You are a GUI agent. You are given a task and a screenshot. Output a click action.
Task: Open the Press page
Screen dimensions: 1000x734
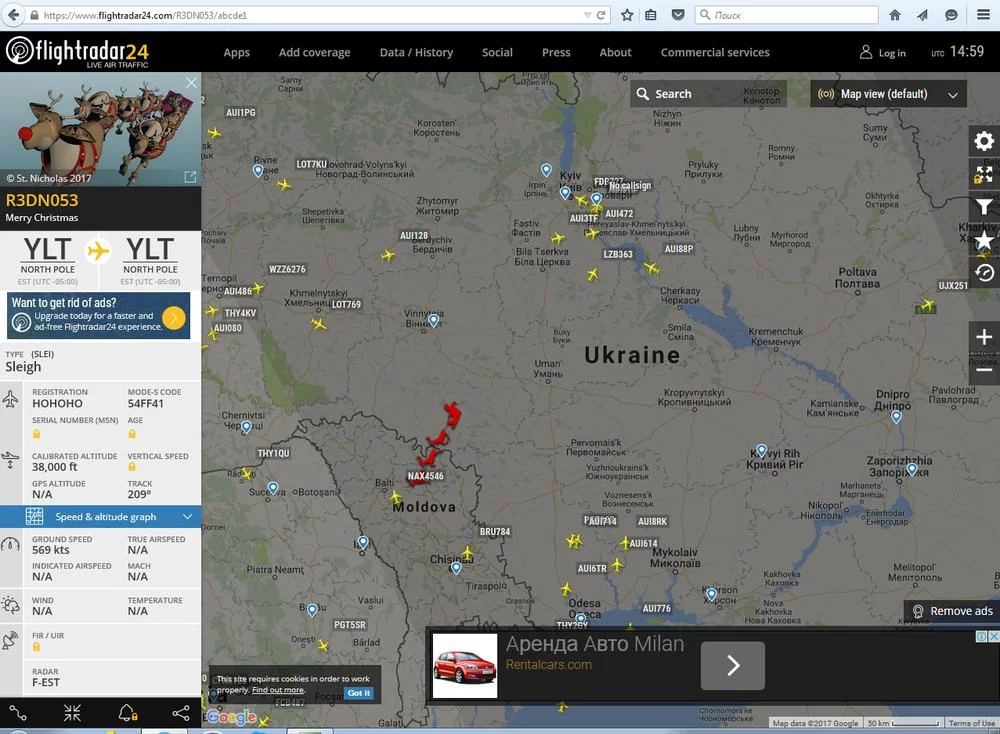pos(556,52)
